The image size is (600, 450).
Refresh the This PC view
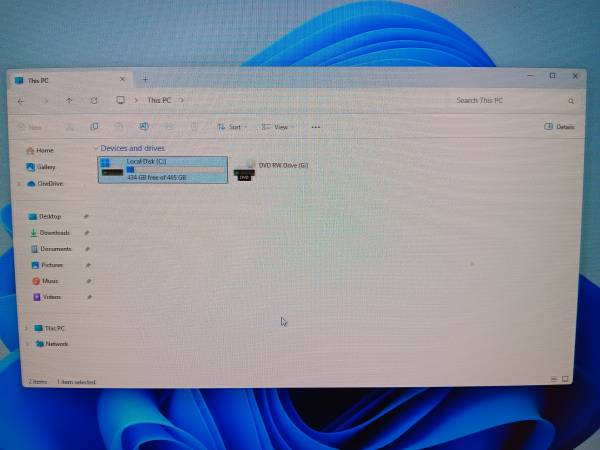click(94, 100)
